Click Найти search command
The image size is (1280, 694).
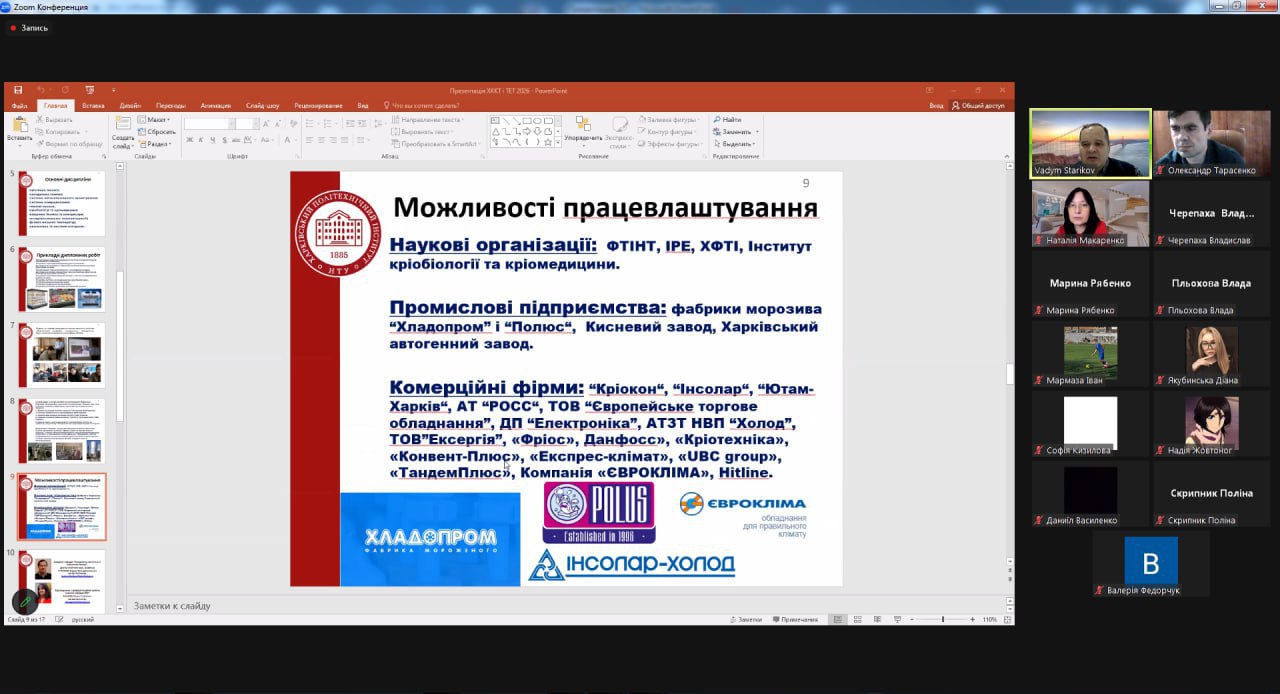pyautogui.click(x=727, y=119)
